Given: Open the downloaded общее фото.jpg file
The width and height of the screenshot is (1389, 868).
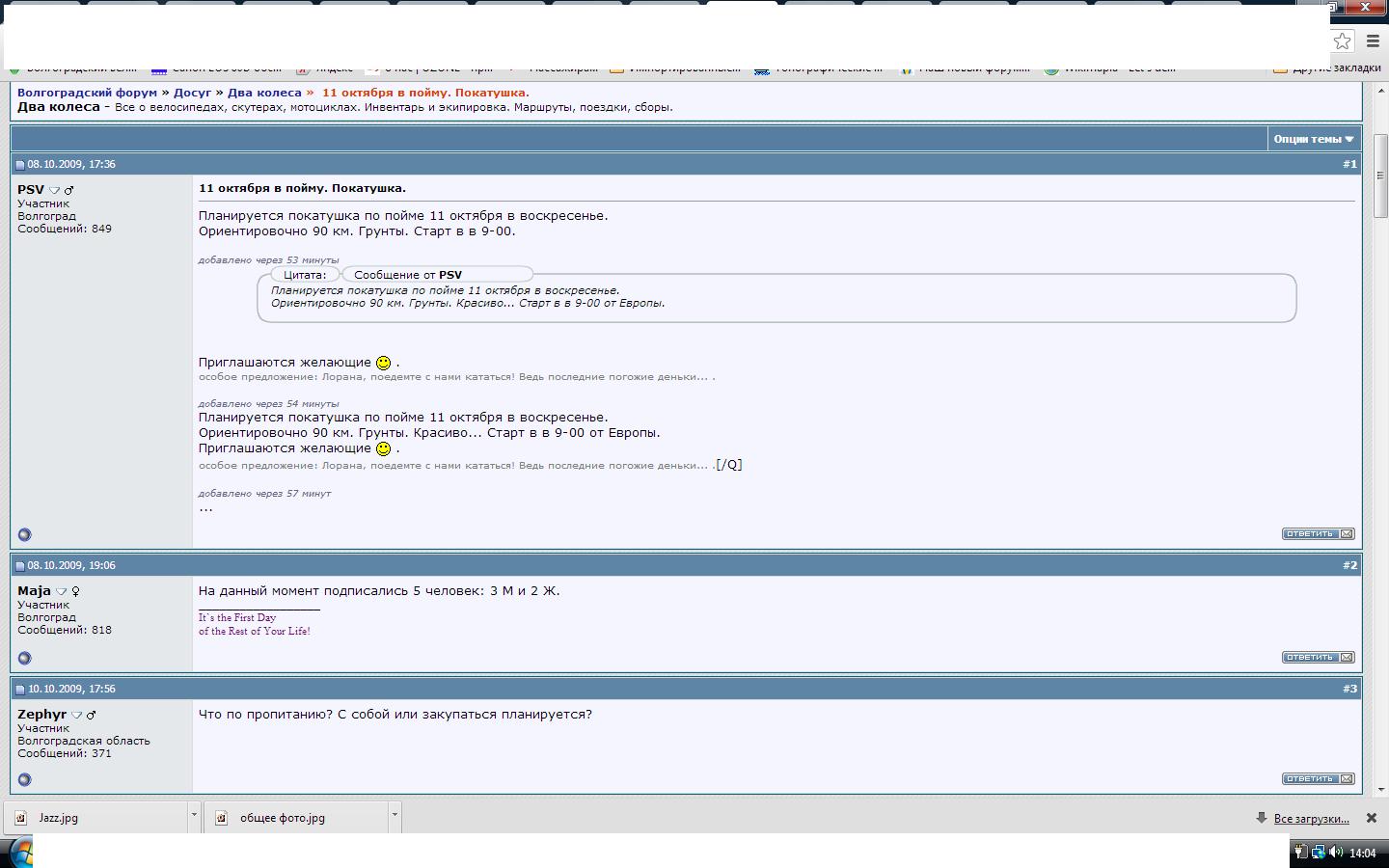Looking at the screenshot, I should tap(296, 817).
